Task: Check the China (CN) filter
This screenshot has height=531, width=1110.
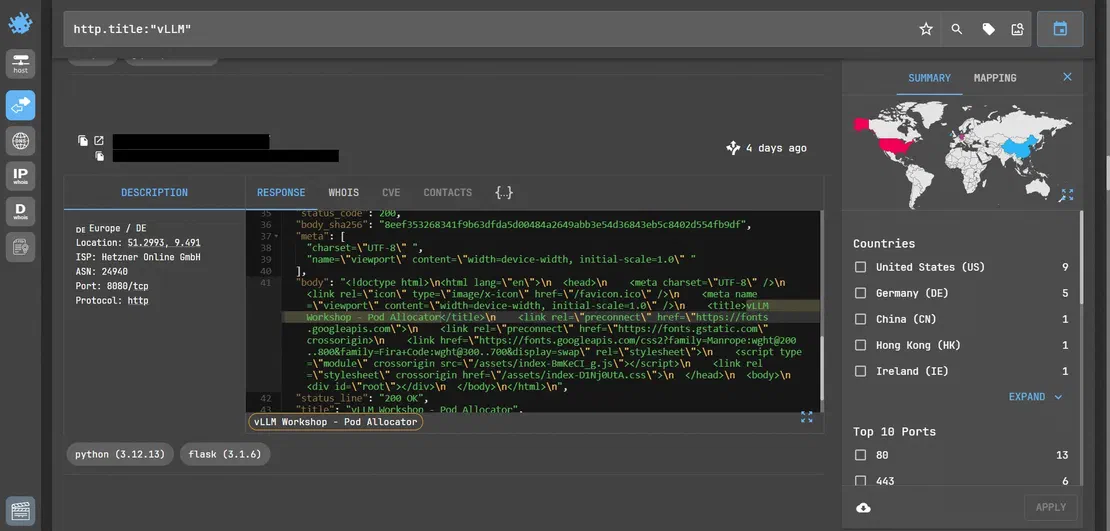Action: coord(860,319)
